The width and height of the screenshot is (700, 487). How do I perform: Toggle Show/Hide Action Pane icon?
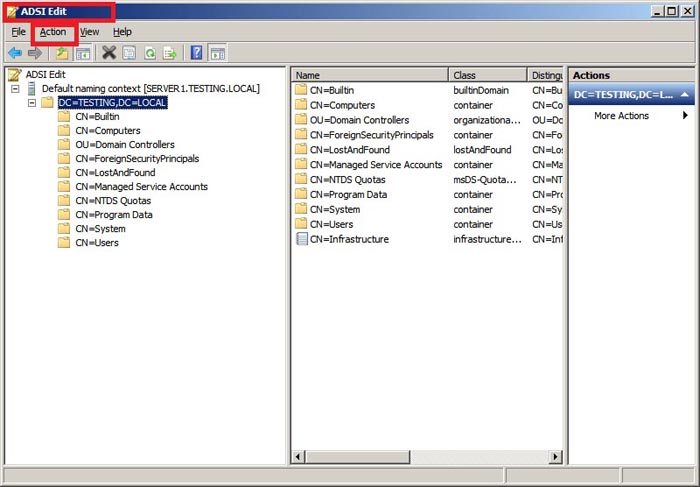click(x=218, y=54)
